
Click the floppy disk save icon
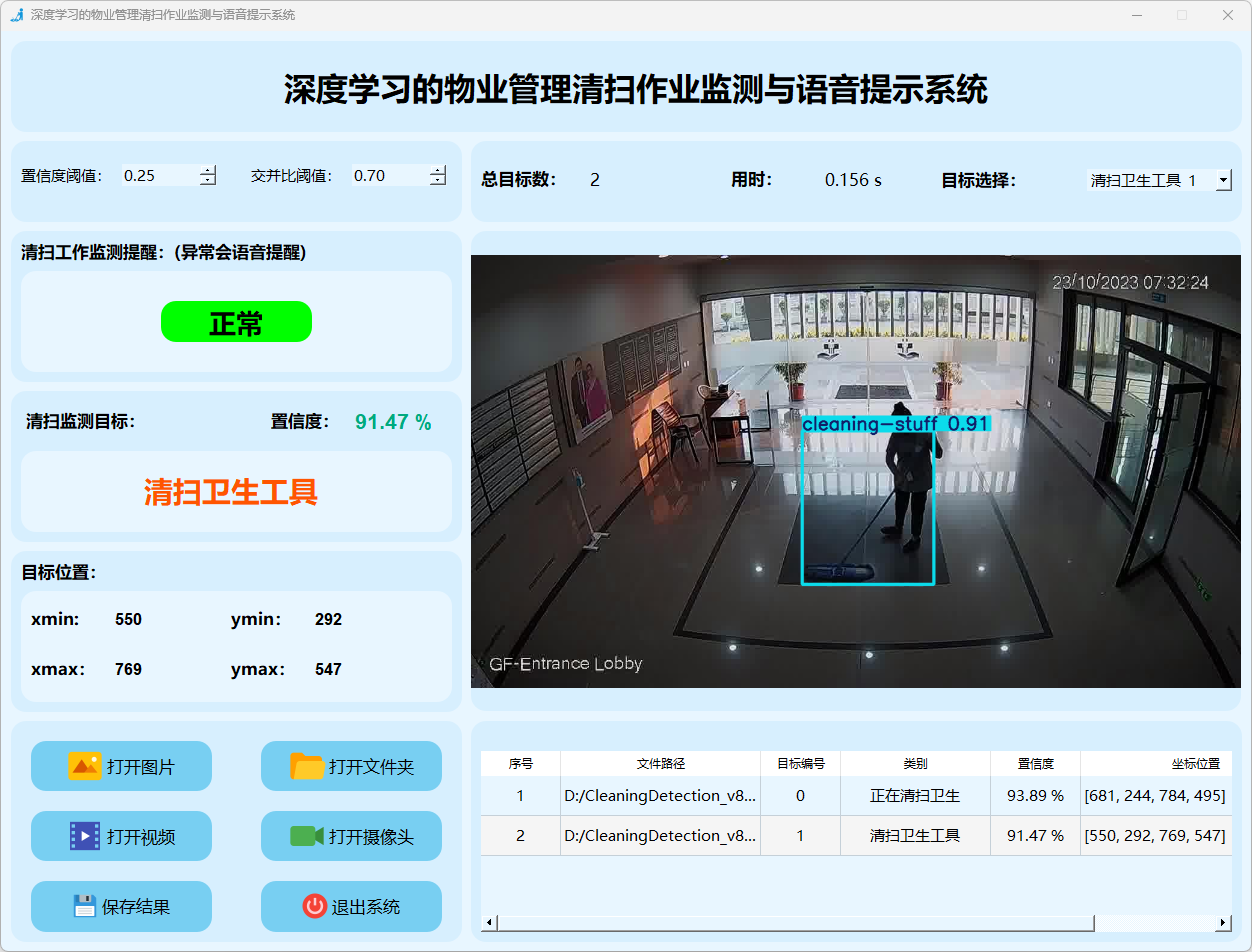85,906
